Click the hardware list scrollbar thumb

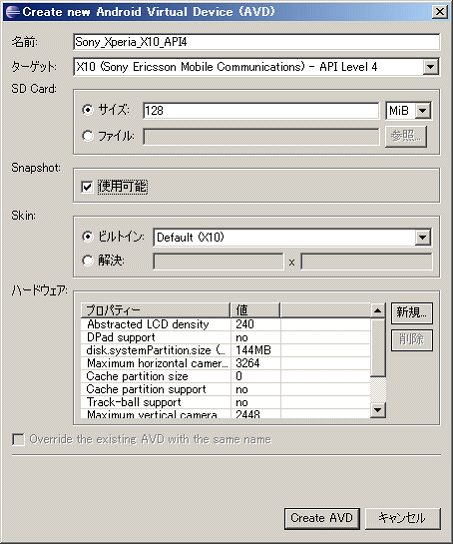(378, 347)
